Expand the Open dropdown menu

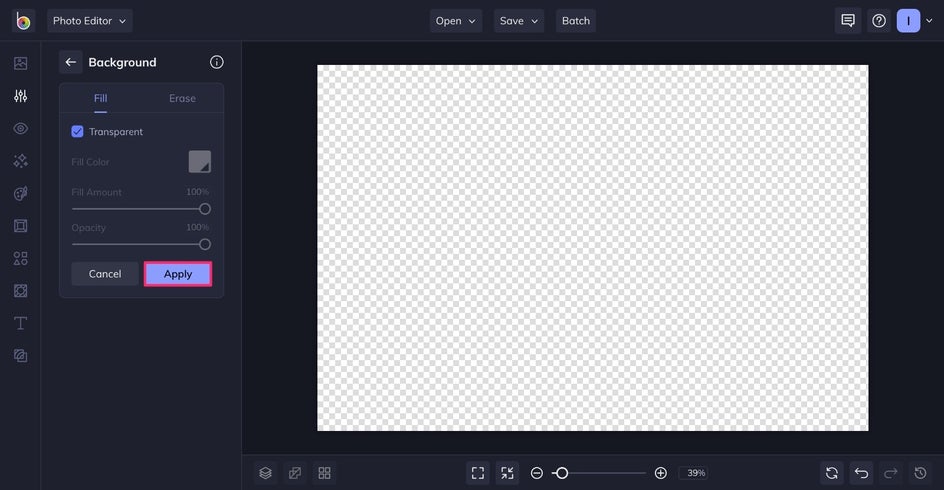(456, 21)
